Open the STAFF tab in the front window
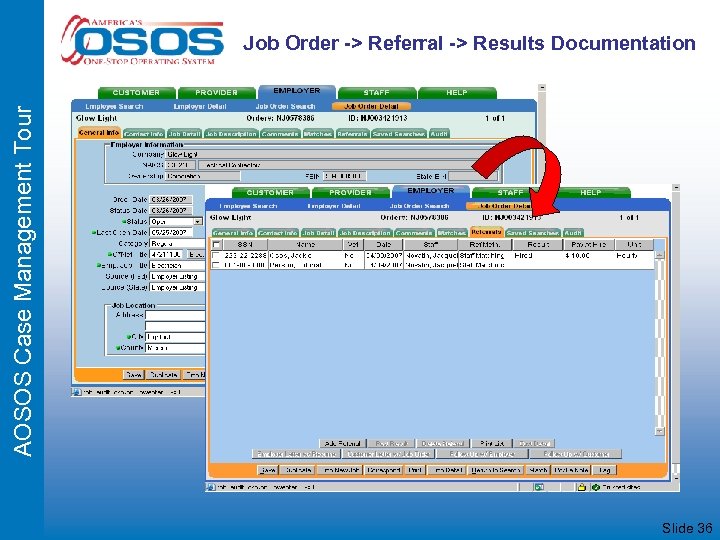720x540 pixels. pos(510,192)
